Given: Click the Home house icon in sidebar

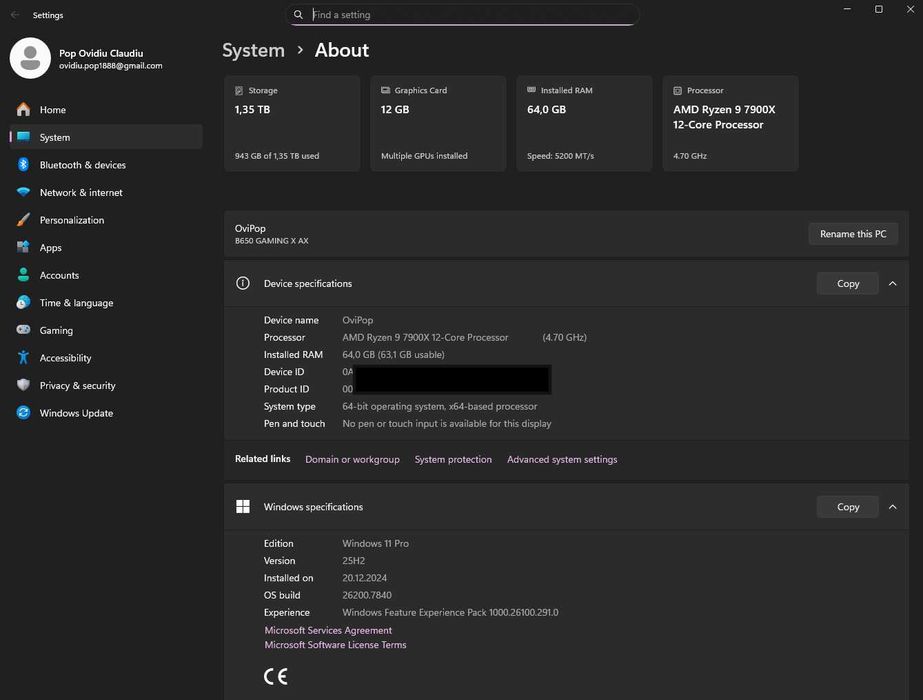Looking at the screenshot, I should pyautogui.click(x=24, y=110).
